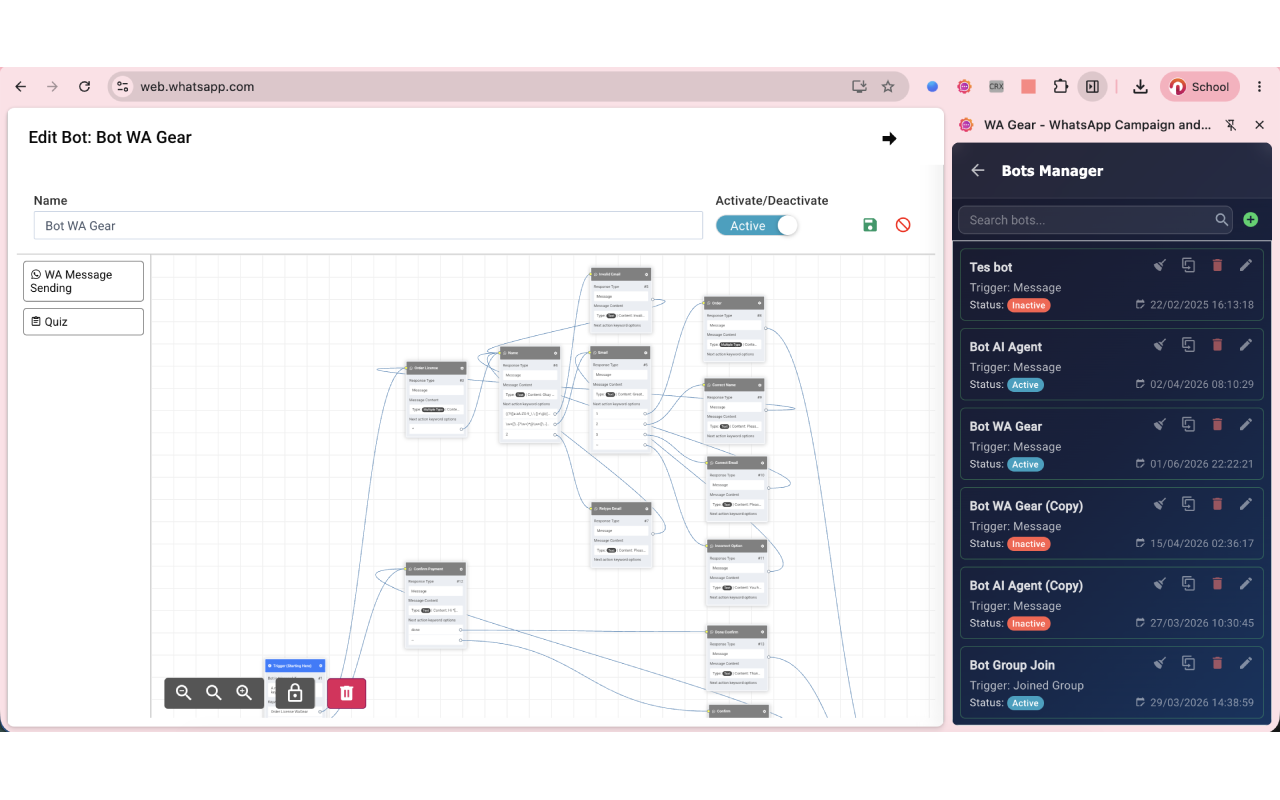This screenshot has height=800, width=1280.
Task: Click the Bot Group Join title
Action: 1012,665
